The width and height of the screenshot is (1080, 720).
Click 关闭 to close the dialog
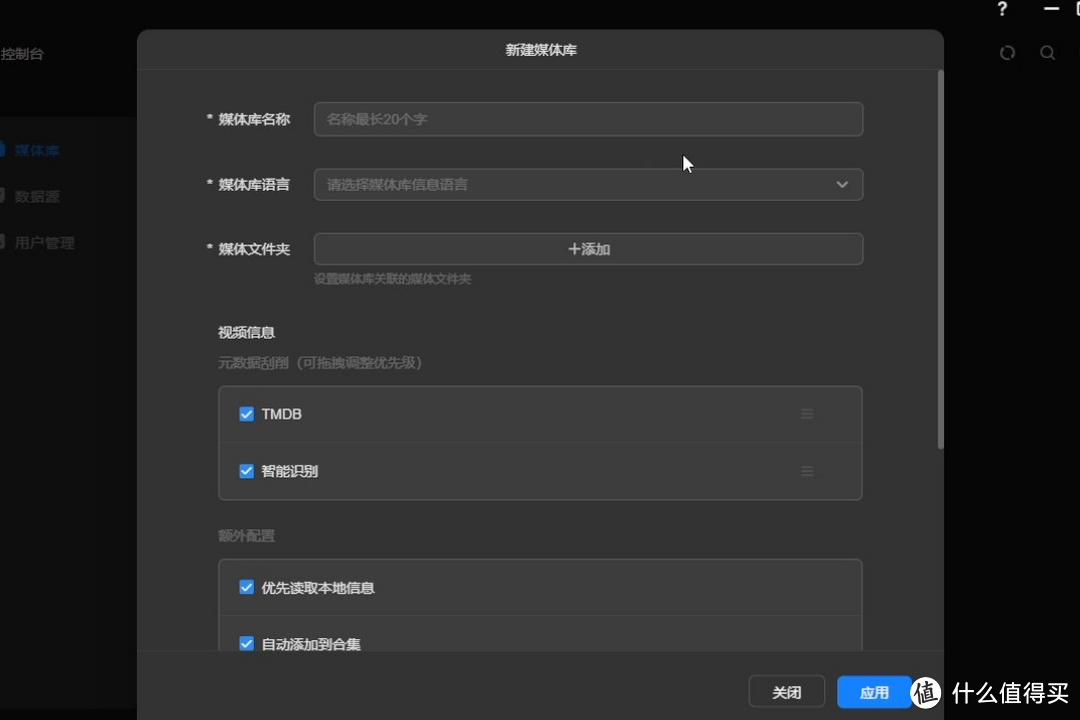click(787, 691)
